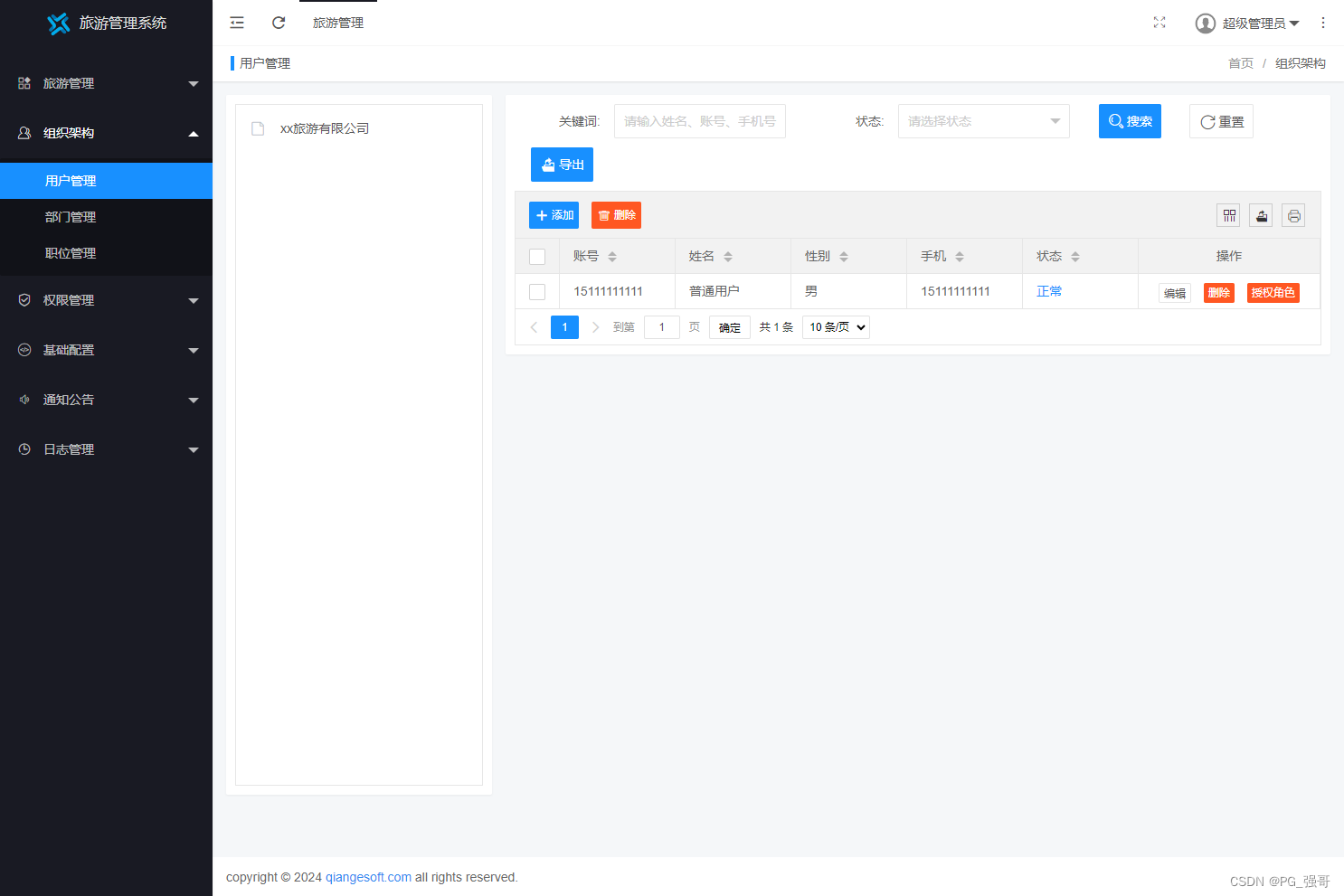Click the row 删除 button for 普通用户
The image size is (1344, 896).
coord(1219,293)
